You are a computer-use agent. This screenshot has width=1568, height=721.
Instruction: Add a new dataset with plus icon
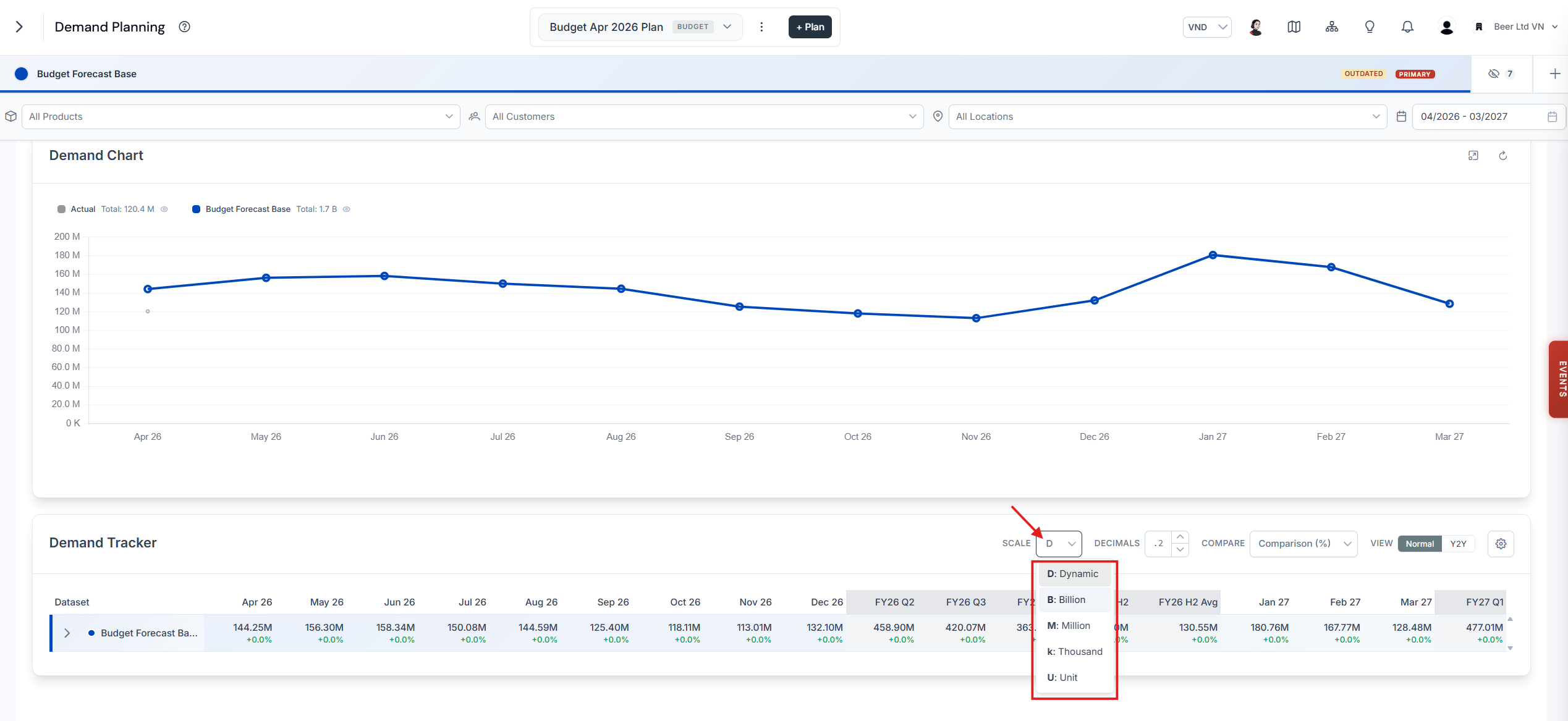pyautogui.click(x=1555, y=74)
